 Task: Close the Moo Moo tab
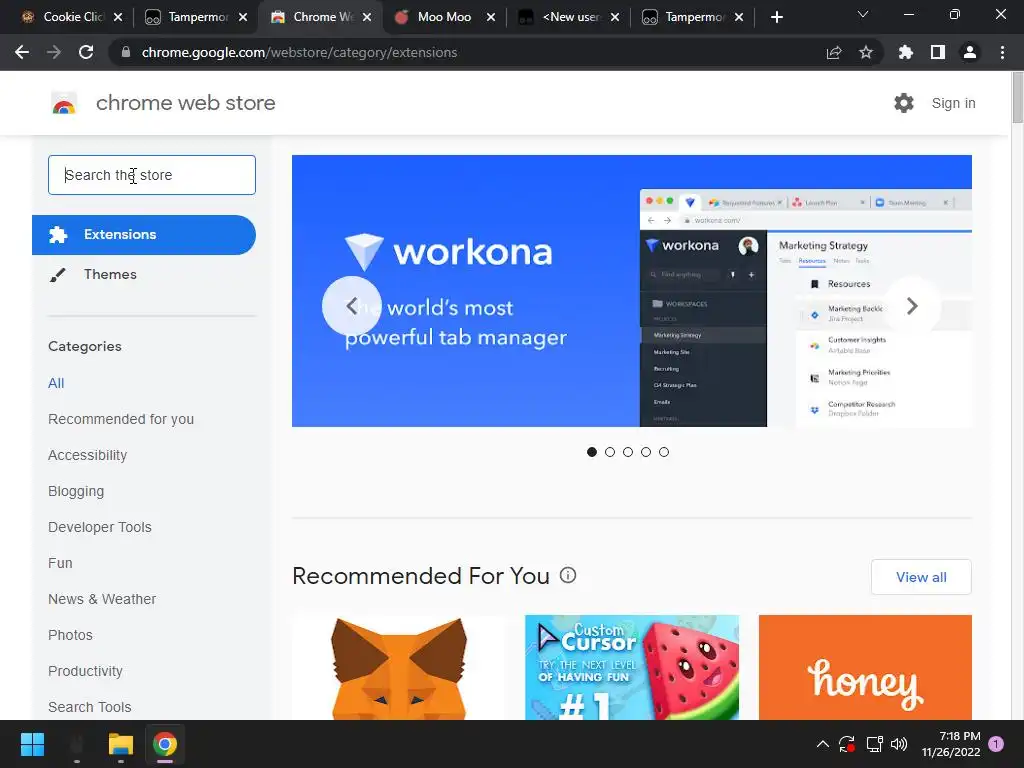point(490,17)
